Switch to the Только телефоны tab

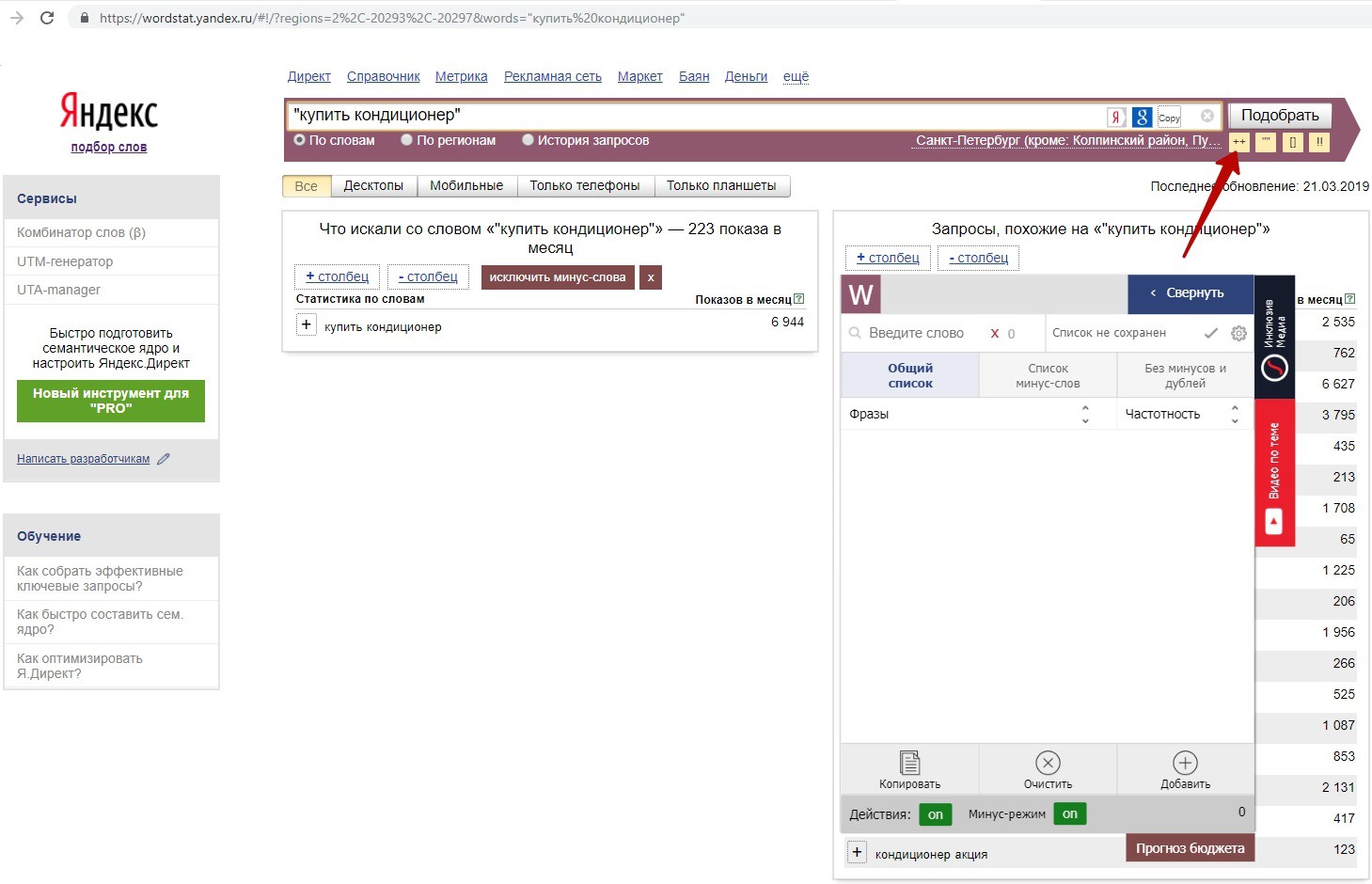click(585, 186)
